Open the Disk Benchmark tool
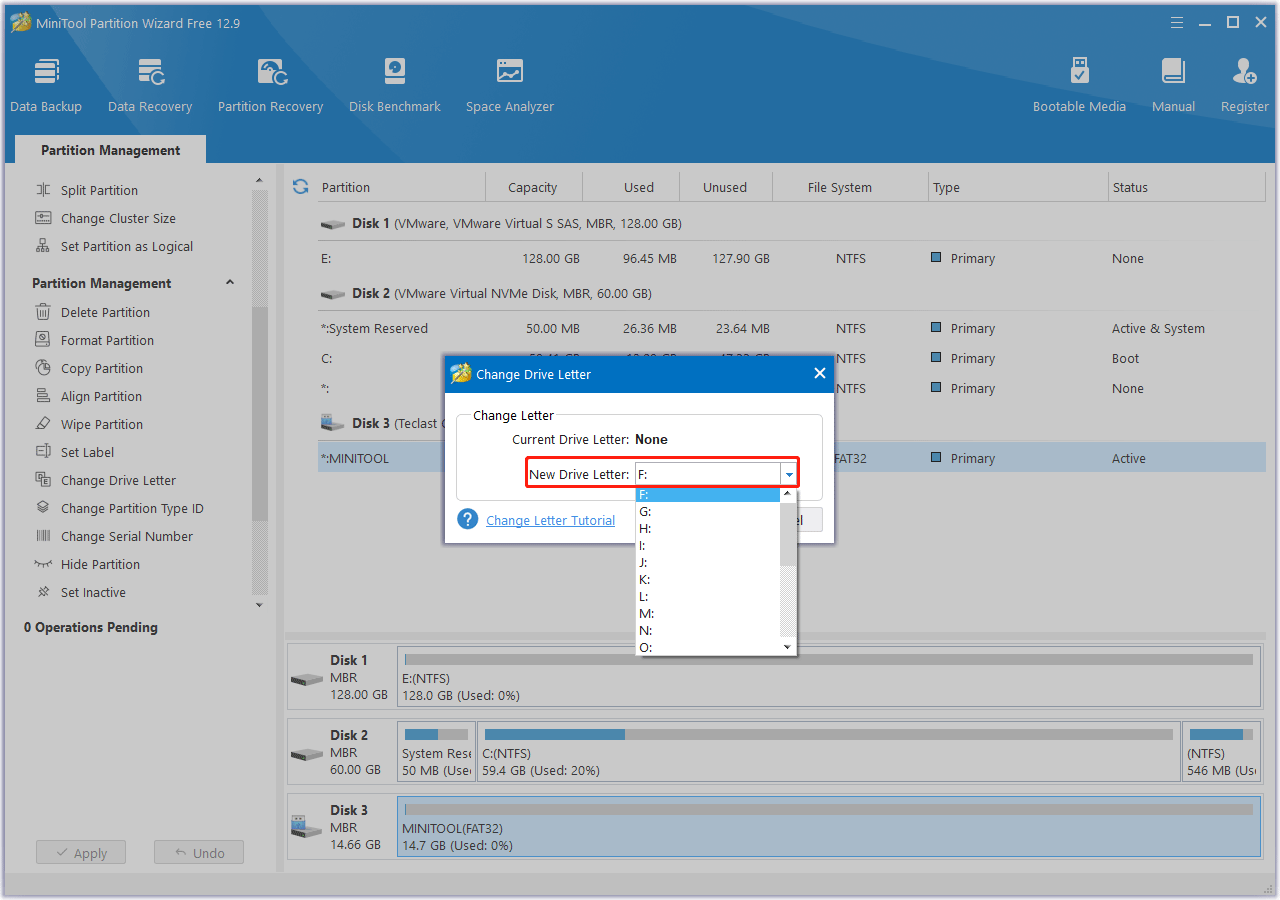This screenshot has height=900, width=1280. (x=394, y=82)
